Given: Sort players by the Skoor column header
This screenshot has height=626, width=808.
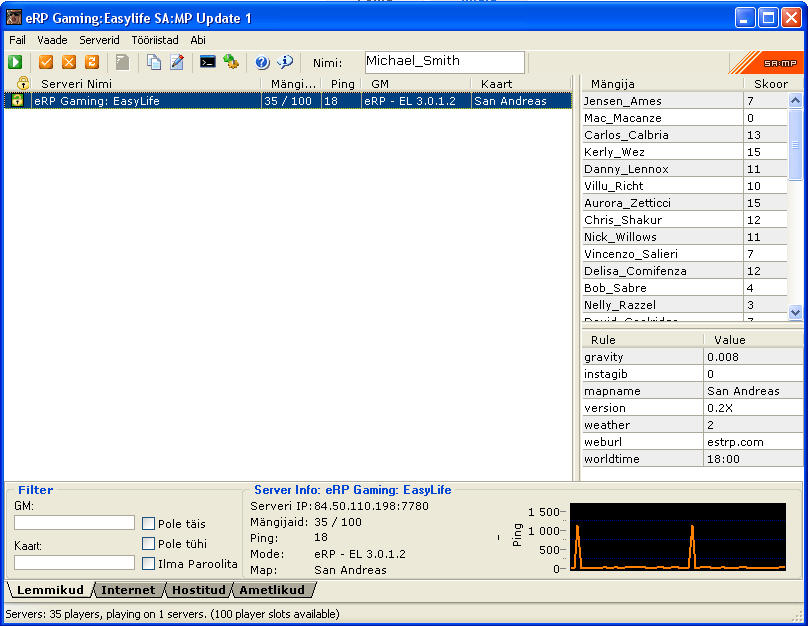Looking at the screenshot, I should click(x=773, y=83).
